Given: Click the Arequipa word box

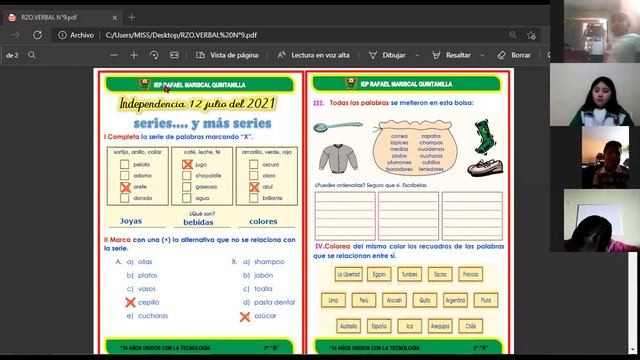Looking at the screenshot, I should point(440,326).
